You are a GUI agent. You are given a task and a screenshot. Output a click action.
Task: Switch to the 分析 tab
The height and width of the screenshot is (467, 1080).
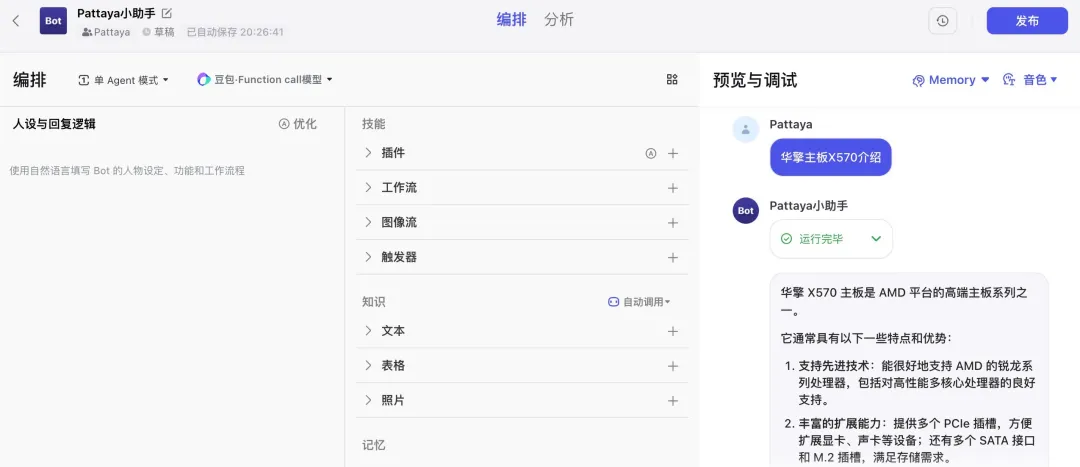click(x=559, y=20)
